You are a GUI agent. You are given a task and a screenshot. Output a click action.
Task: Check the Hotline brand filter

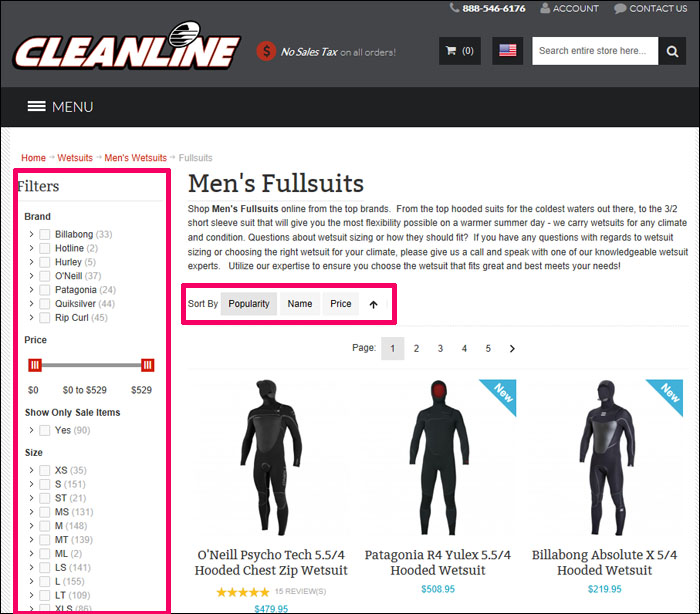[45, 248]
